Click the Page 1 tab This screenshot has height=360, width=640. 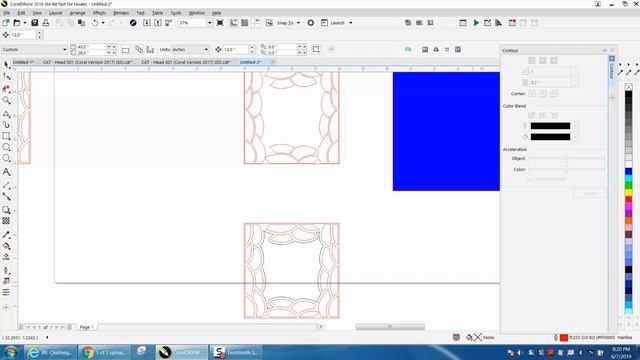pyautogui.click(x=86, y=327)
